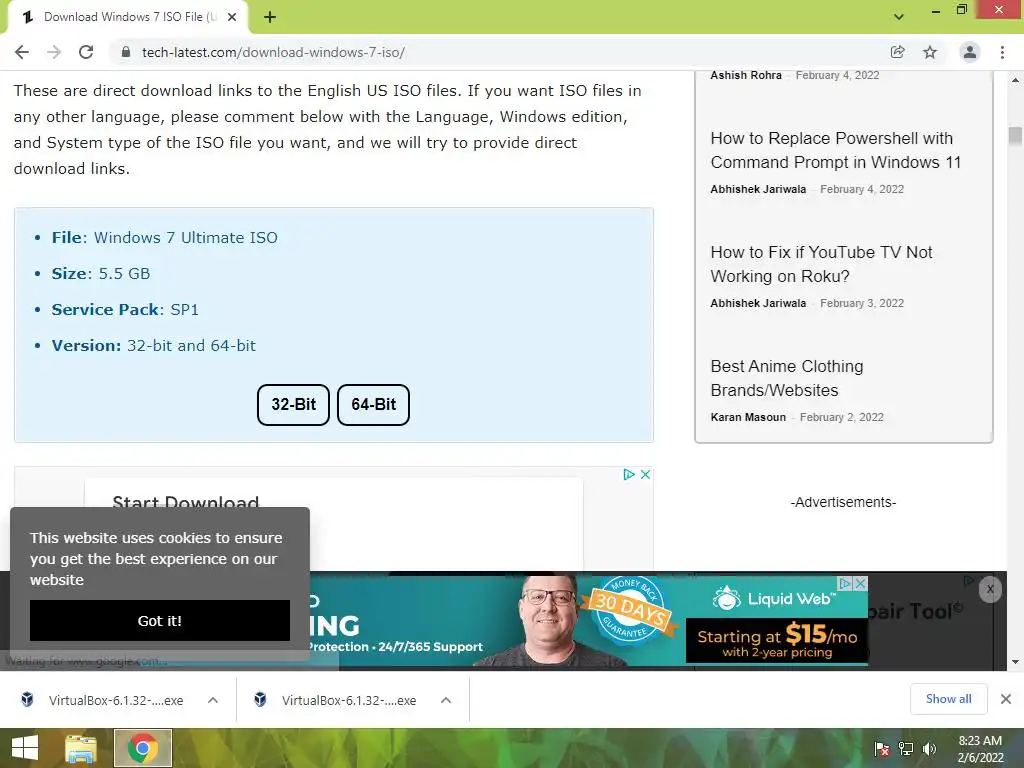Click the first Abhishek Jariwala author link
1024x768 pixels.
point(758,189)
